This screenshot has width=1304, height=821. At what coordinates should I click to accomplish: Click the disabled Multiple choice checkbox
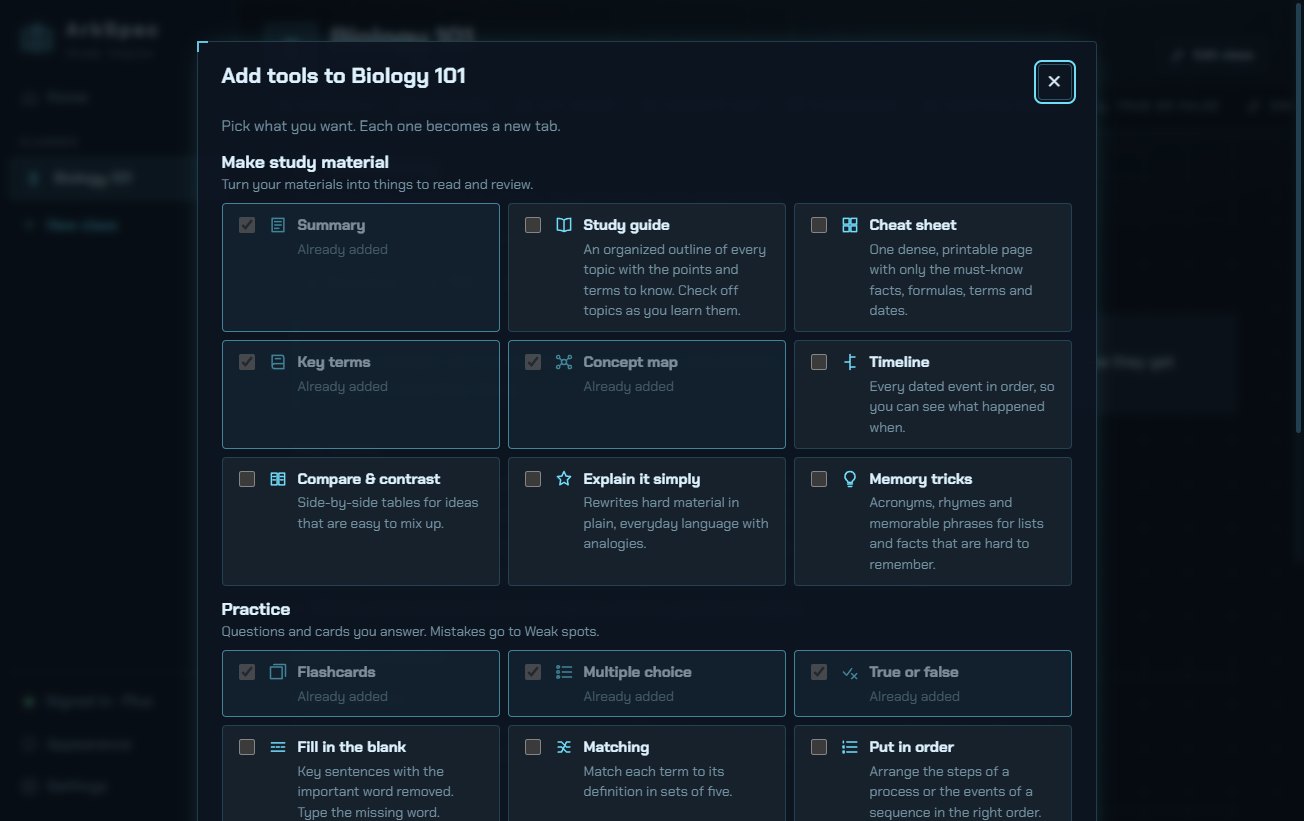[533, 672]
